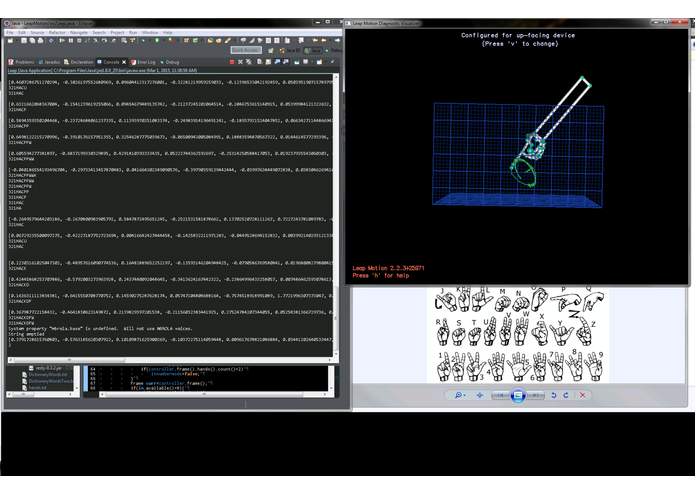This screenshot has width=695, height=494.
Task: Click the Resume debug toolbar icon
Action: pyautogui.click(x=62, y=40)
